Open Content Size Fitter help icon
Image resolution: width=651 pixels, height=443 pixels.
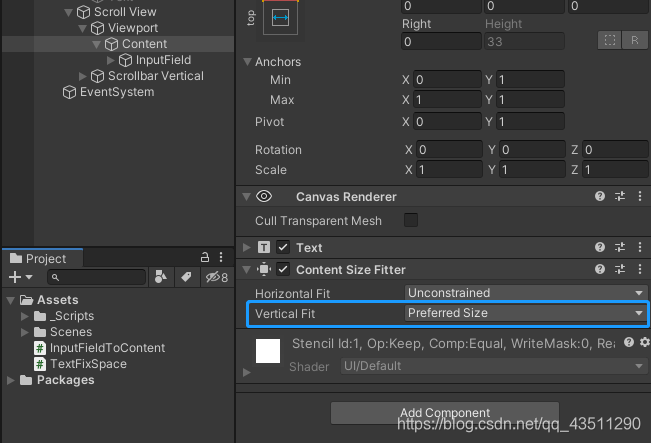(x=600, y=269)
